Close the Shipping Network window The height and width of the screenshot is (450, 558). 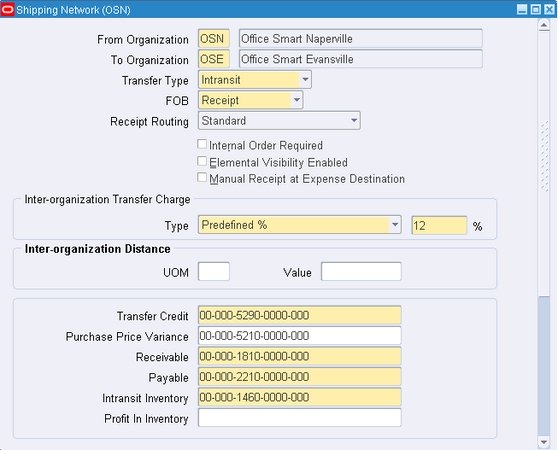pos(549,9)
